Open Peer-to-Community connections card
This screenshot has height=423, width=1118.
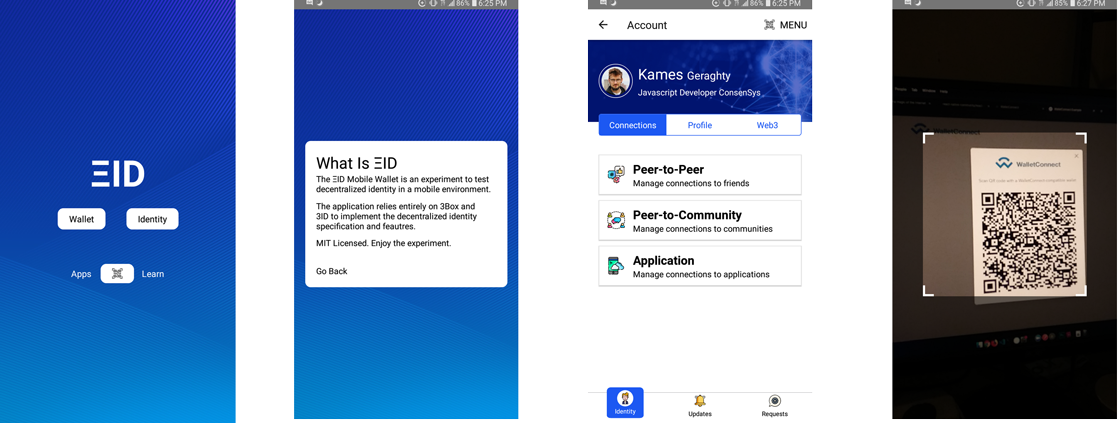(699, 220)
